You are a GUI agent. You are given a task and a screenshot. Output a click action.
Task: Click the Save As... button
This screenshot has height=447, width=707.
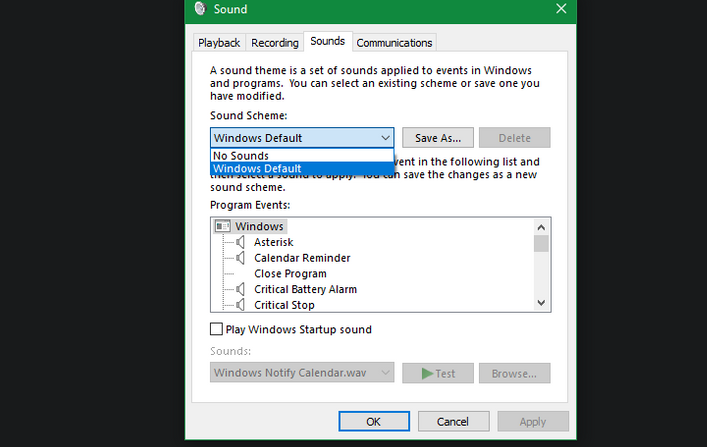pos(437,138)
